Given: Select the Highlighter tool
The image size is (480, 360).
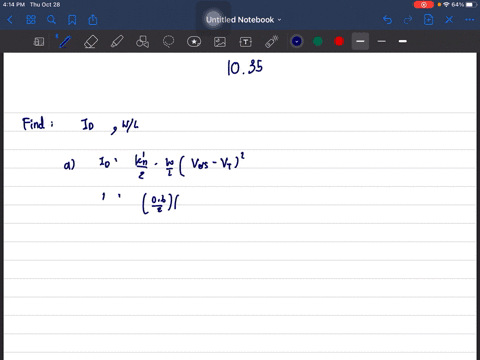Looking at the screenshot, I should coord(117,42).
